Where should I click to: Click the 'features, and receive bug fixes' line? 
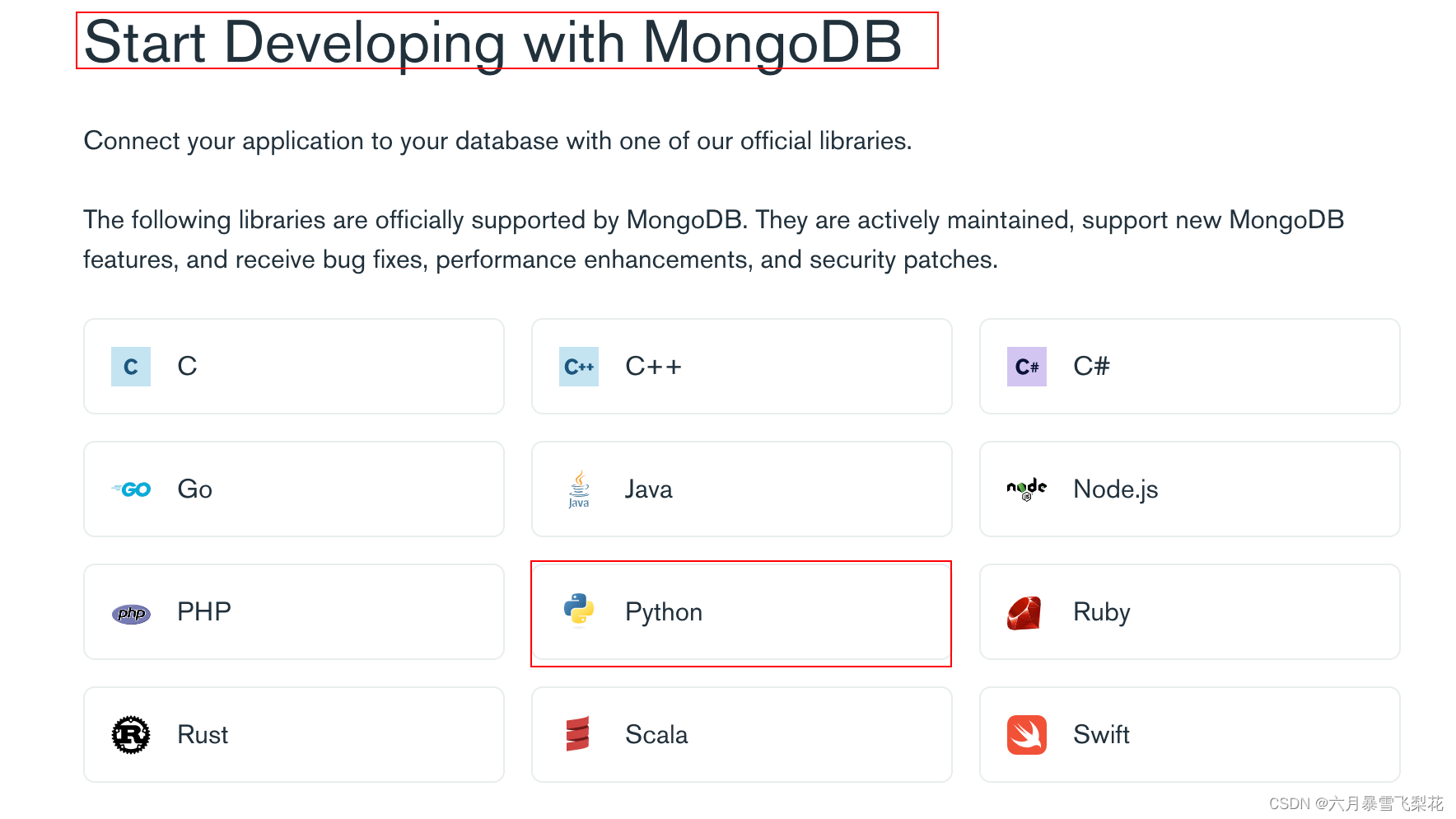point(540,260)
